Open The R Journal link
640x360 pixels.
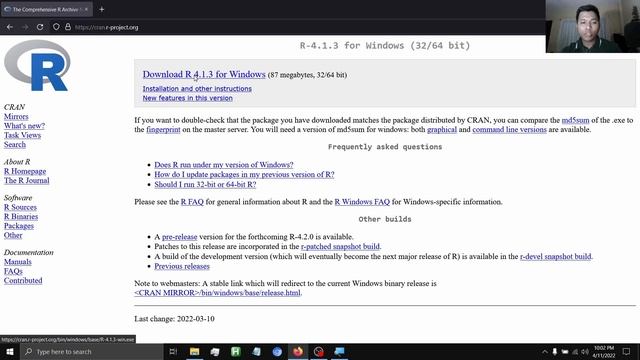[x=27, y=180]
